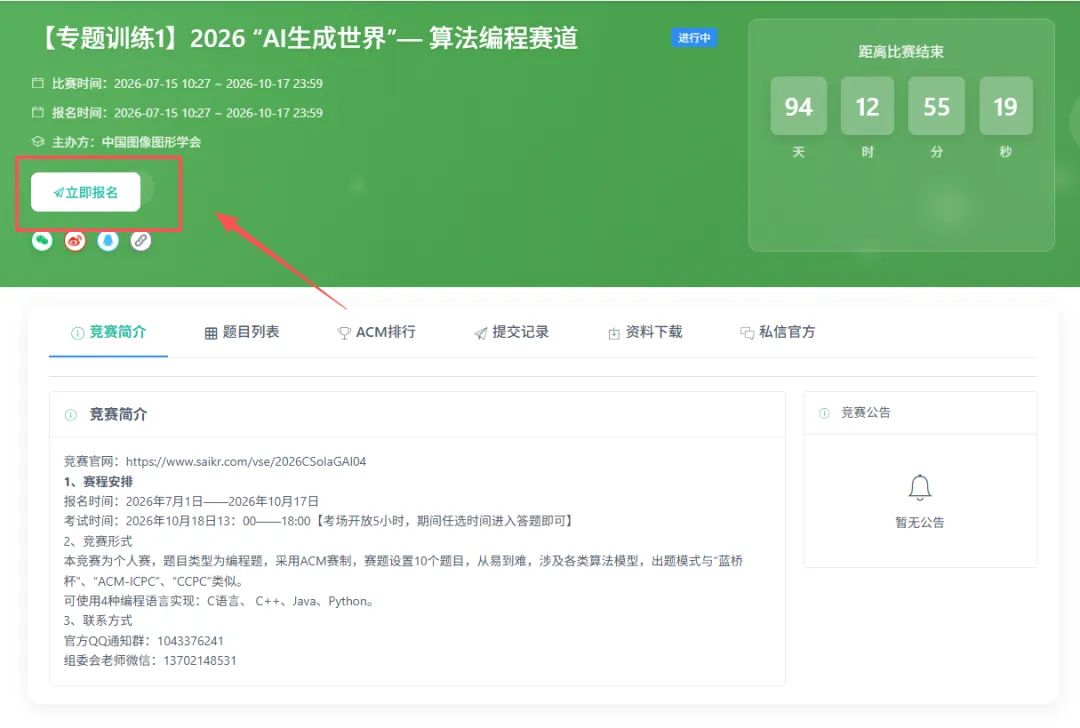Go to the 资料下载 tab

click(645, 332)
